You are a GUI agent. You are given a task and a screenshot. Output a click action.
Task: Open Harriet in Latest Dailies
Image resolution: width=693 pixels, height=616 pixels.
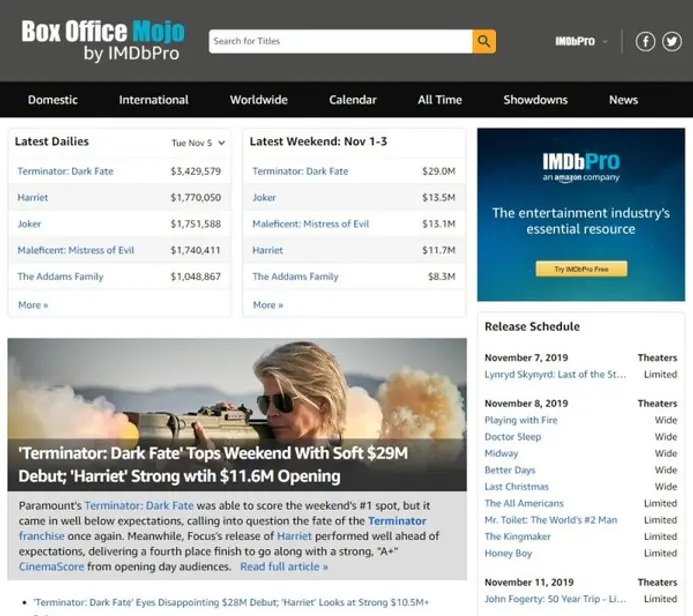33,198
